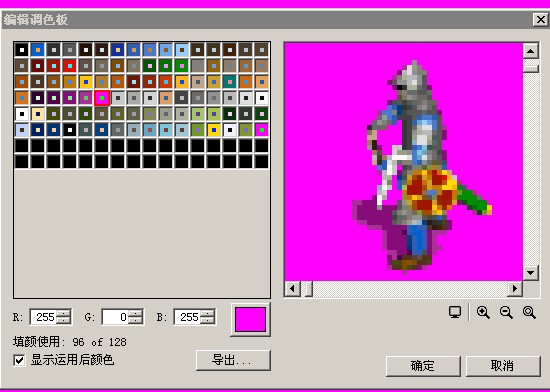Screen dimensions: 550x392
Task: Click the preview scroll up arrow
Action: click(x=530, y=51)
